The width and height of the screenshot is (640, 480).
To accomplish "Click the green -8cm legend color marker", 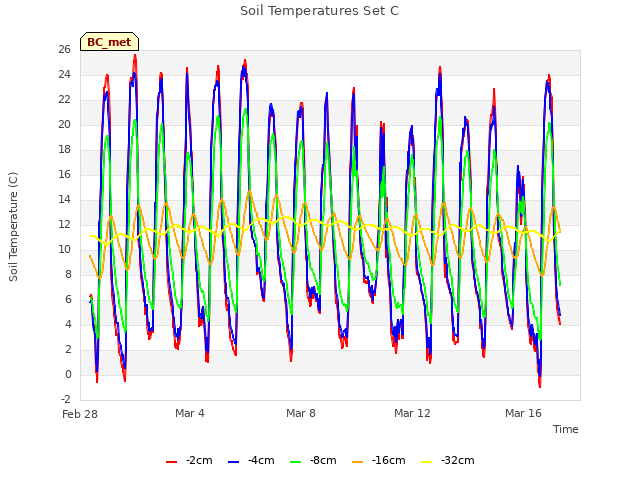I will 296,462.
